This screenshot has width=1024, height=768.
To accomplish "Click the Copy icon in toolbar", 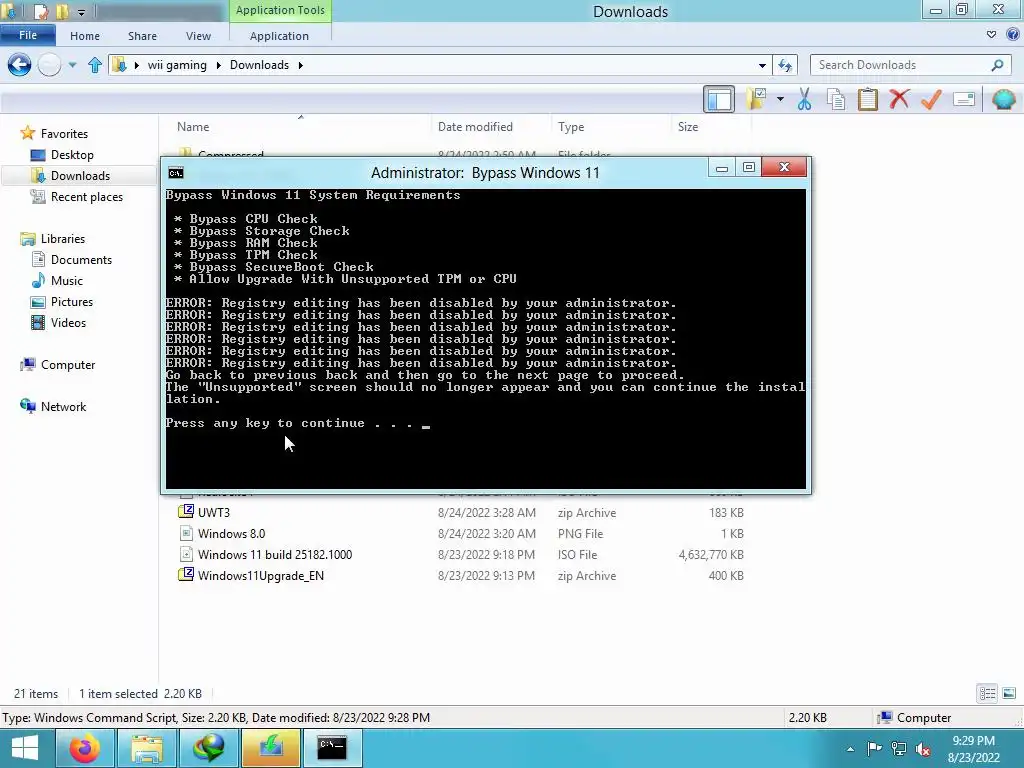I will [x=836, y=99].
